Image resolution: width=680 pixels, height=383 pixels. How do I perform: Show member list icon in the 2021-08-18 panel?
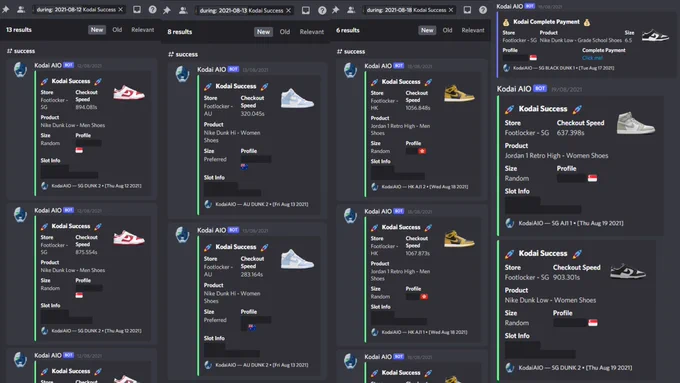(351, 10)
